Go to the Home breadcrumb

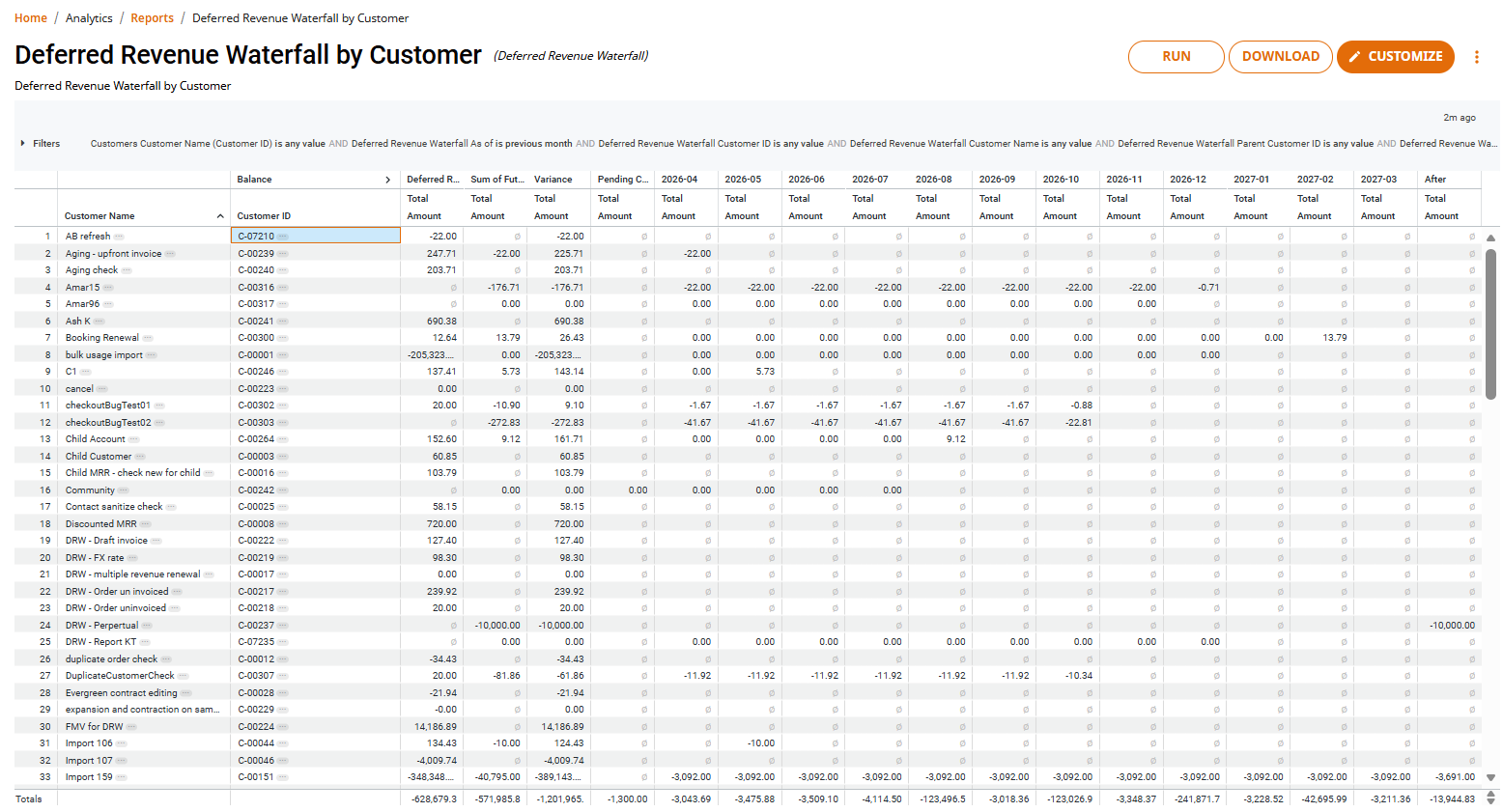(31, 18)
